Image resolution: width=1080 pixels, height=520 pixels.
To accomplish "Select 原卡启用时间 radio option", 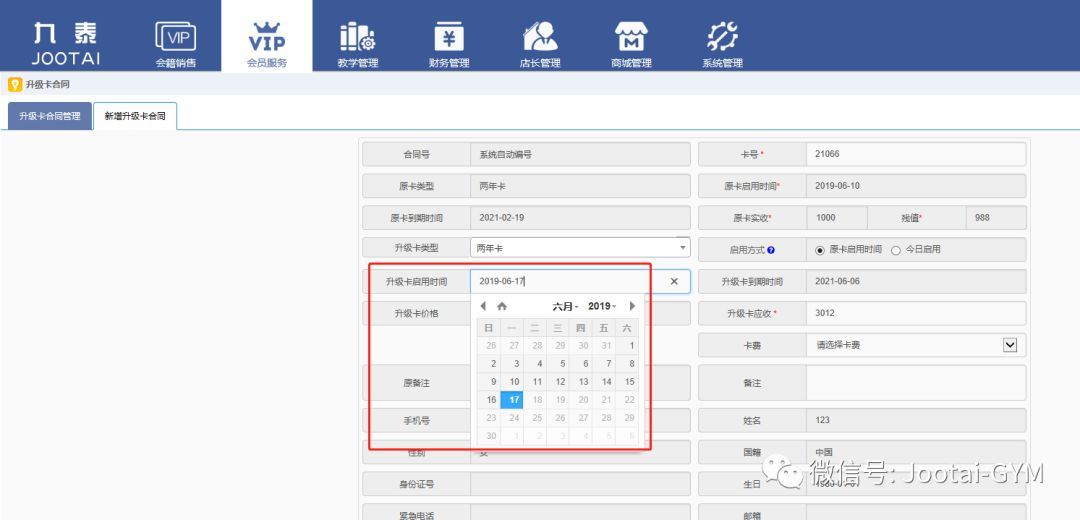I will tap(820, 250).
